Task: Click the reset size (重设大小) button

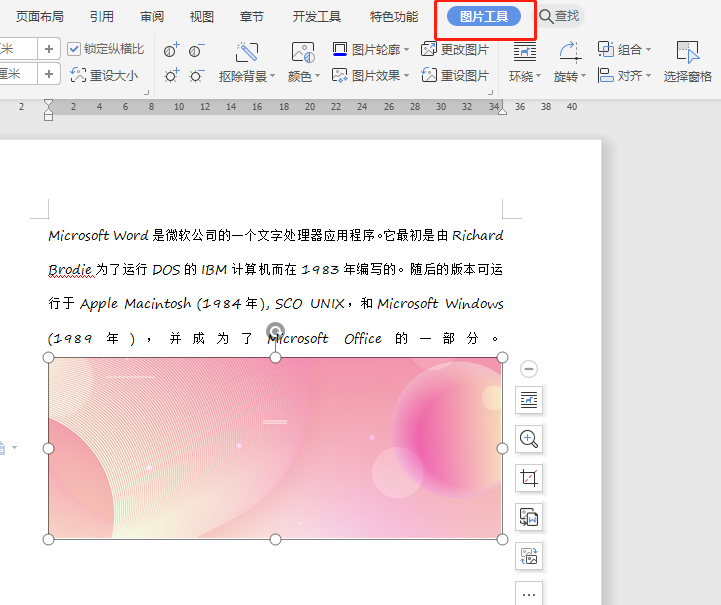Action: point(106,75)
